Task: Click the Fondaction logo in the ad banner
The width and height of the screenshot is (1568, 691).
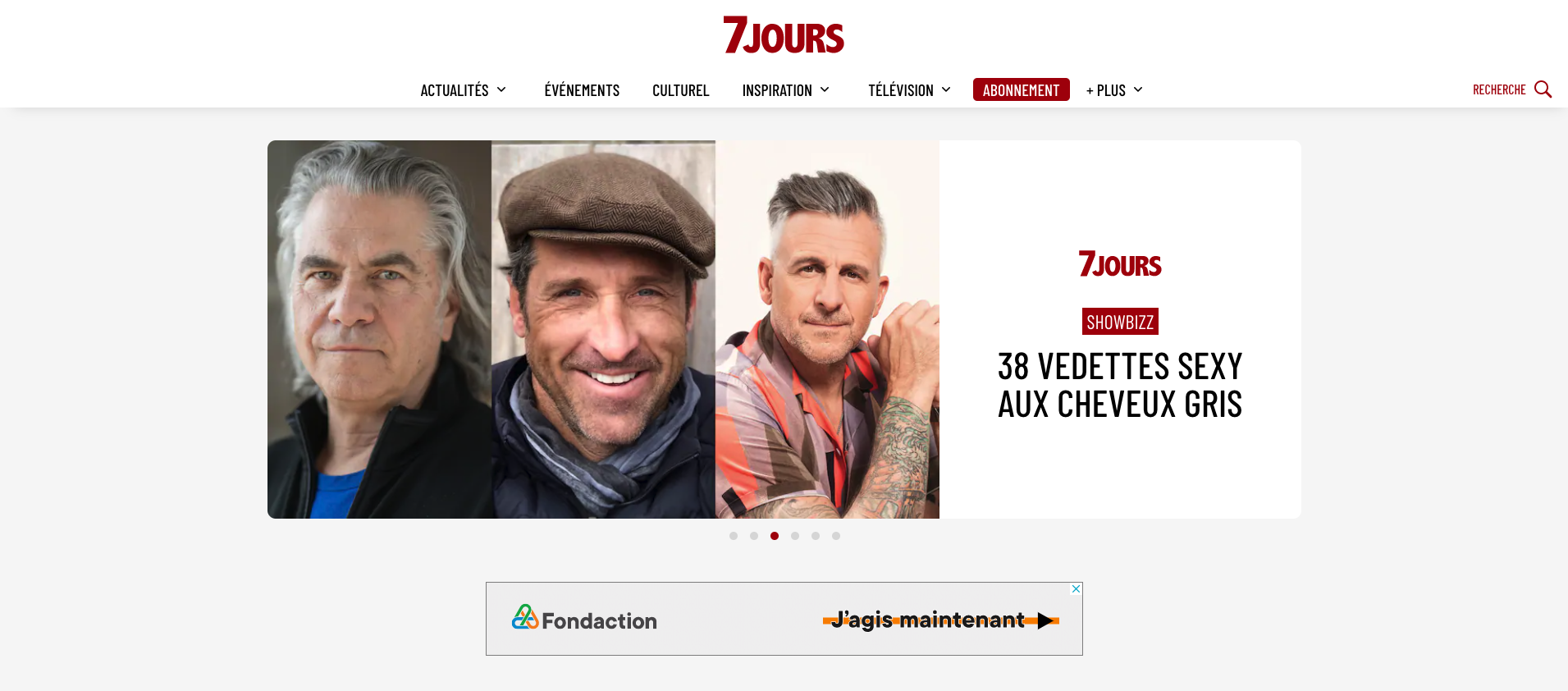Action: coord(584,619)
